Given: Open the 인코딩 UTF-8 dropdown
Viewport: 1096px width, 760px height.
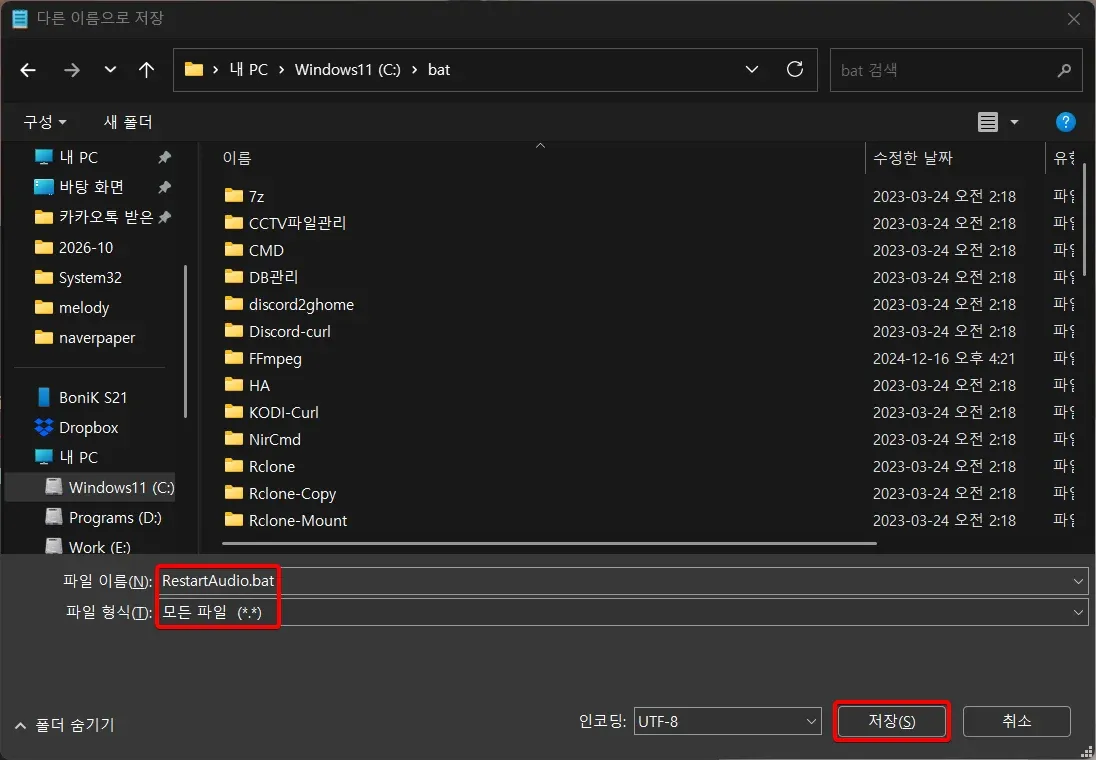Looking at the screenshot, I should click(727, 721).
